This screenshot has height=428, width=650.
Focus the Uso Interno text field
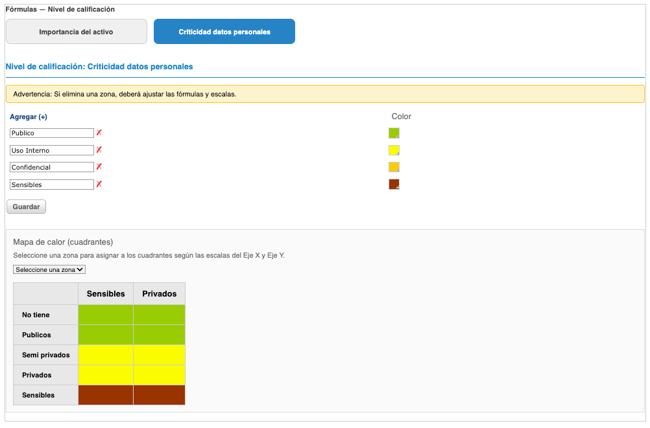(x=52, y=150)
